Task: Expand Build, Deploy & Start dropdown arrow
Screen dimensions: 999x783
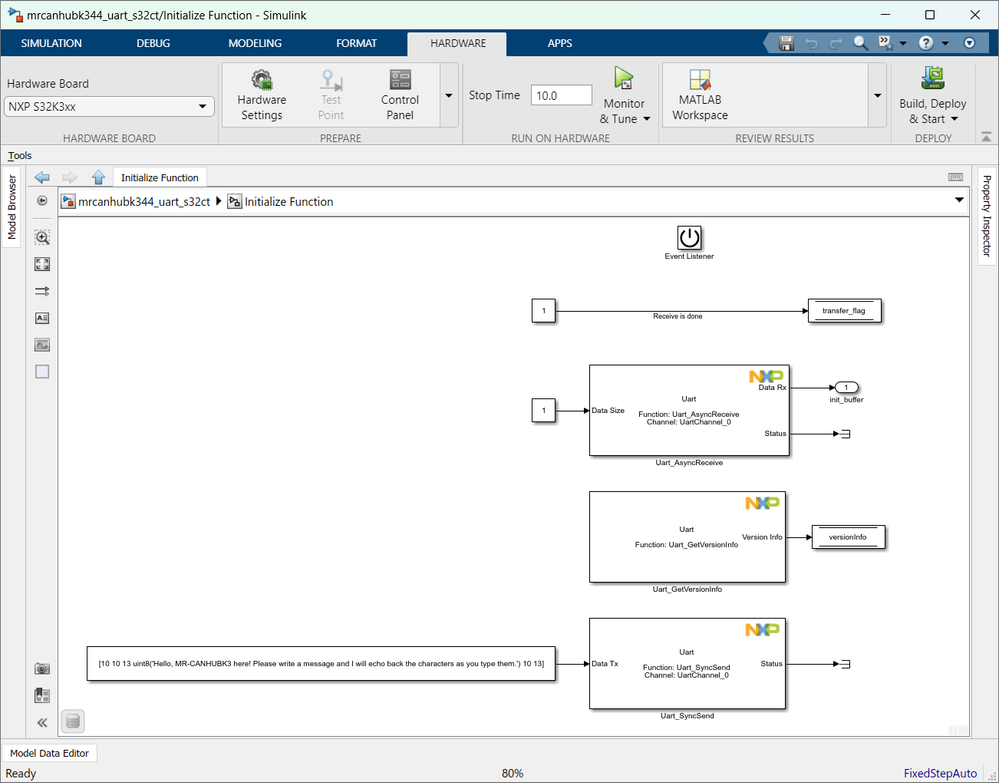Action: click(x=954, y=119)
